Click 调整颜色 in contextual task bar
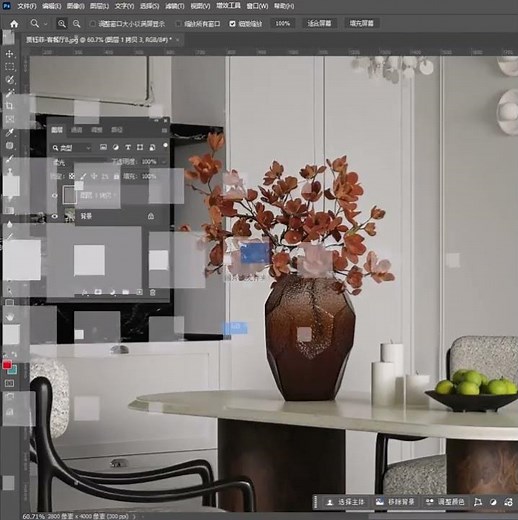Image resolution: width=518 pixels, height=520 pixels. point(446,502)
